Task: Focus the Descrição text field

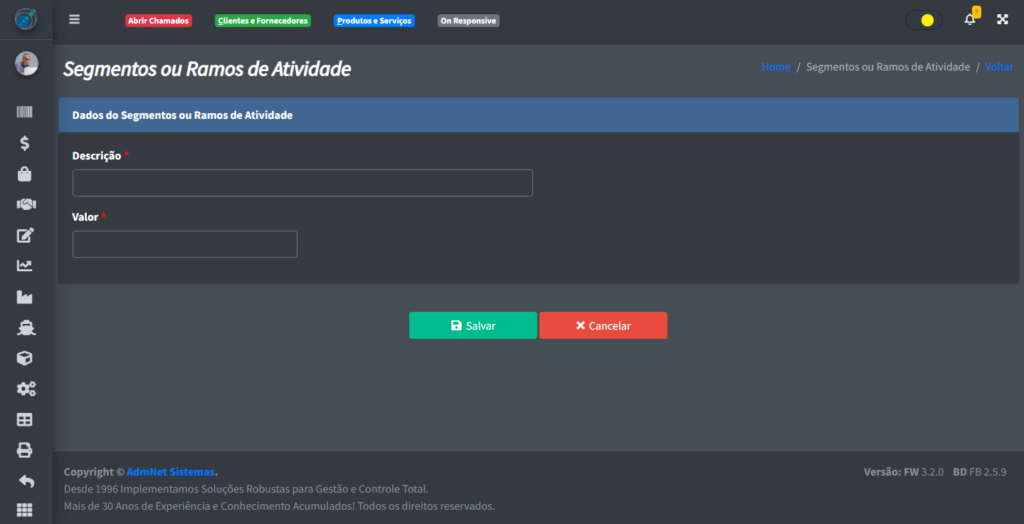Action: click(x=302, y=183)
